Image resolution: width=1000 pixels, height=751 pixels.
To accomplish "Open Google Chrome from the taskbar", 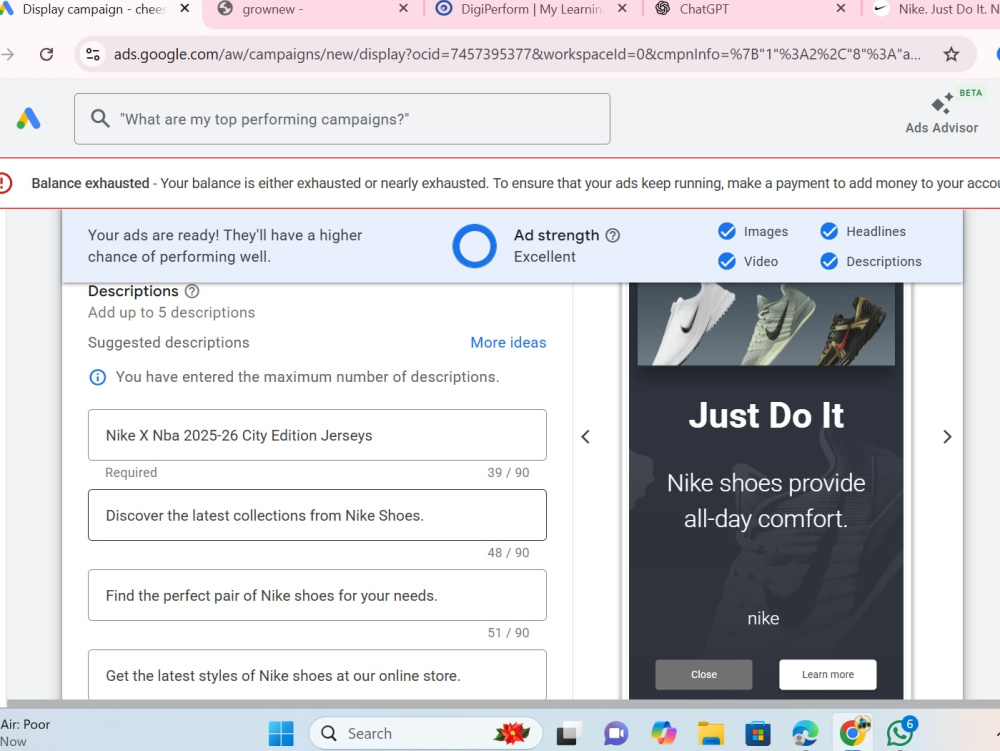I will [853, 733].
